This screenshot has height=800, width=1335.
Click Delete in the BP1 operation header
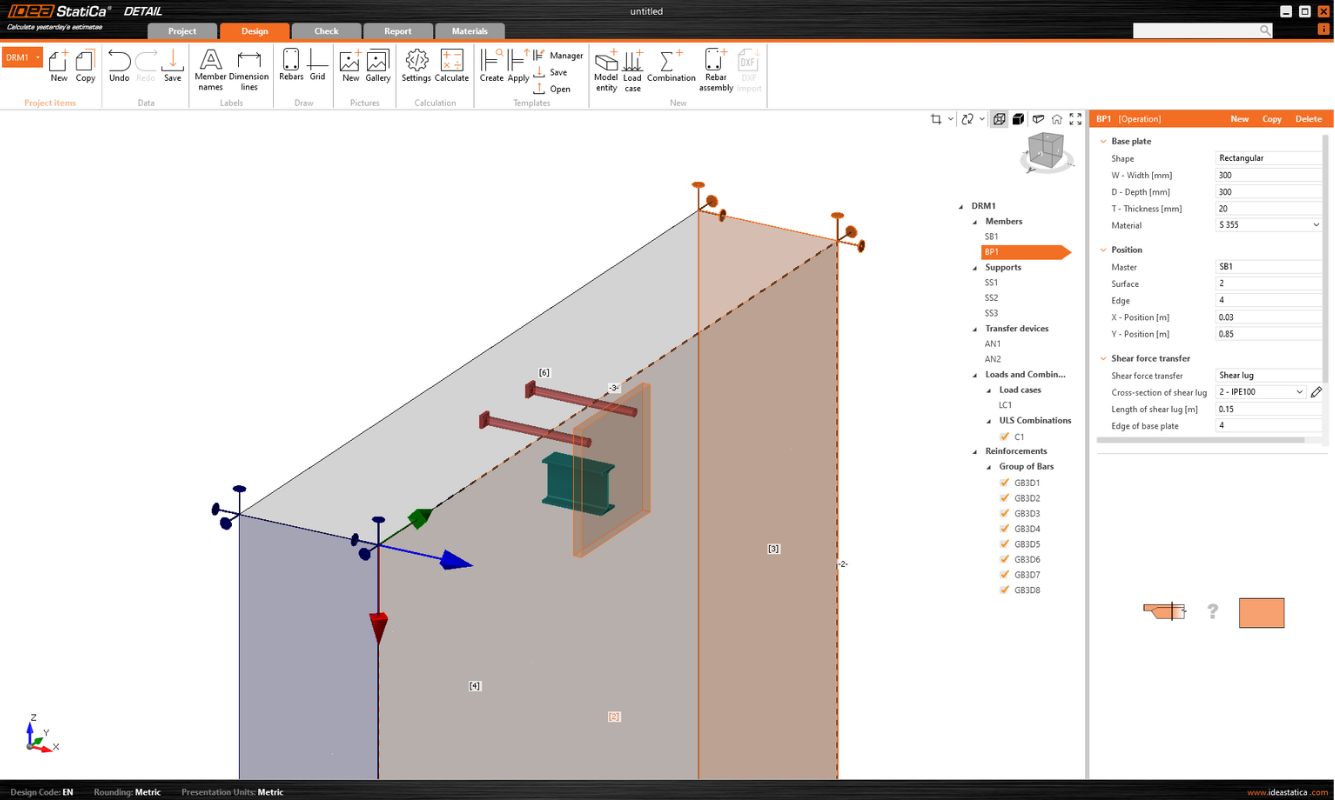(x=1308, y=119)
